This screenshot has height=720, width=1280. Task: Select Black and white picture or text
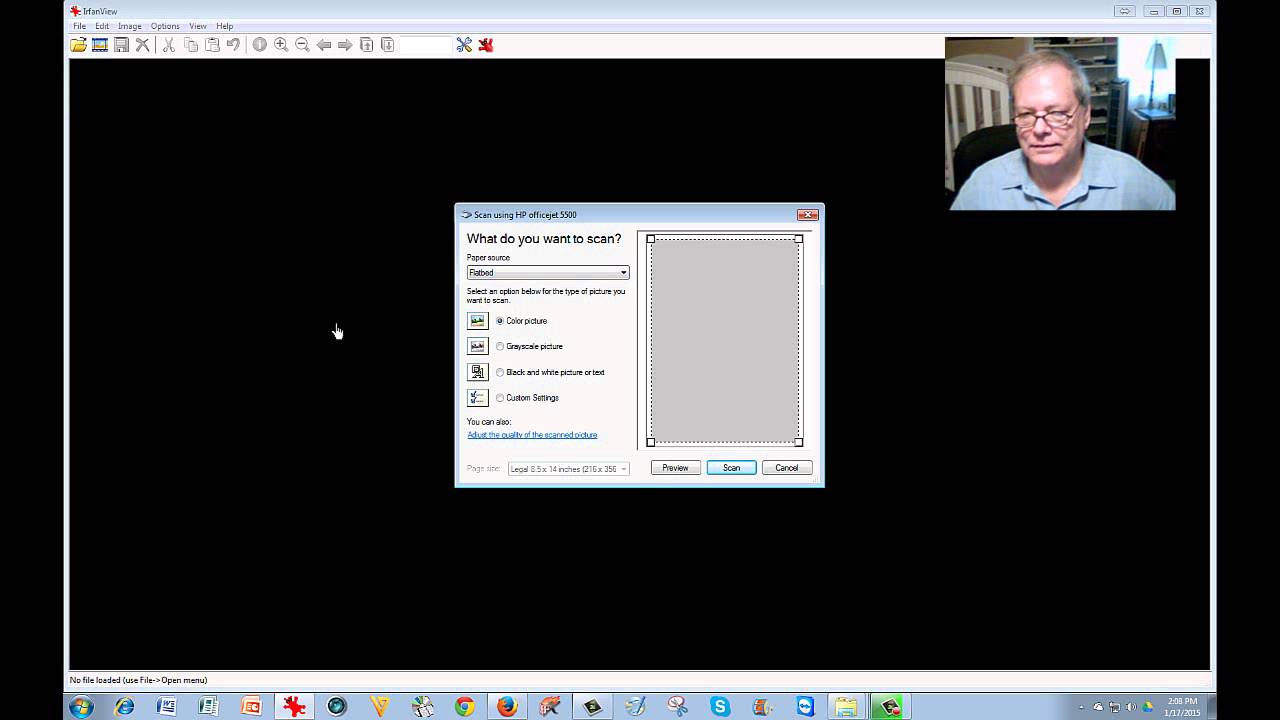click(x=500, y=372)
